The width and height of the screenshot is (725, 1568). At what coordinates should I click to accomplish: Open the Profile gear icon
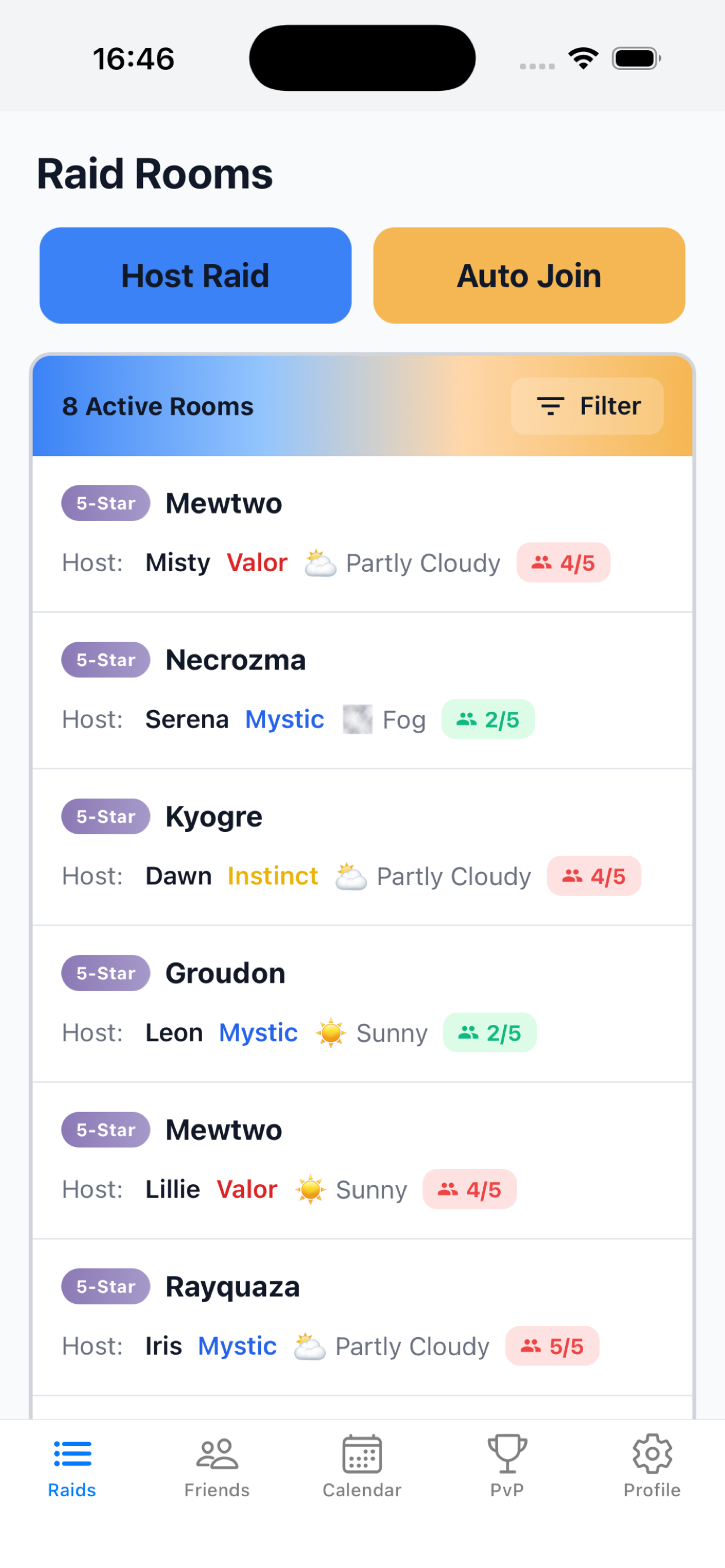652,1454
